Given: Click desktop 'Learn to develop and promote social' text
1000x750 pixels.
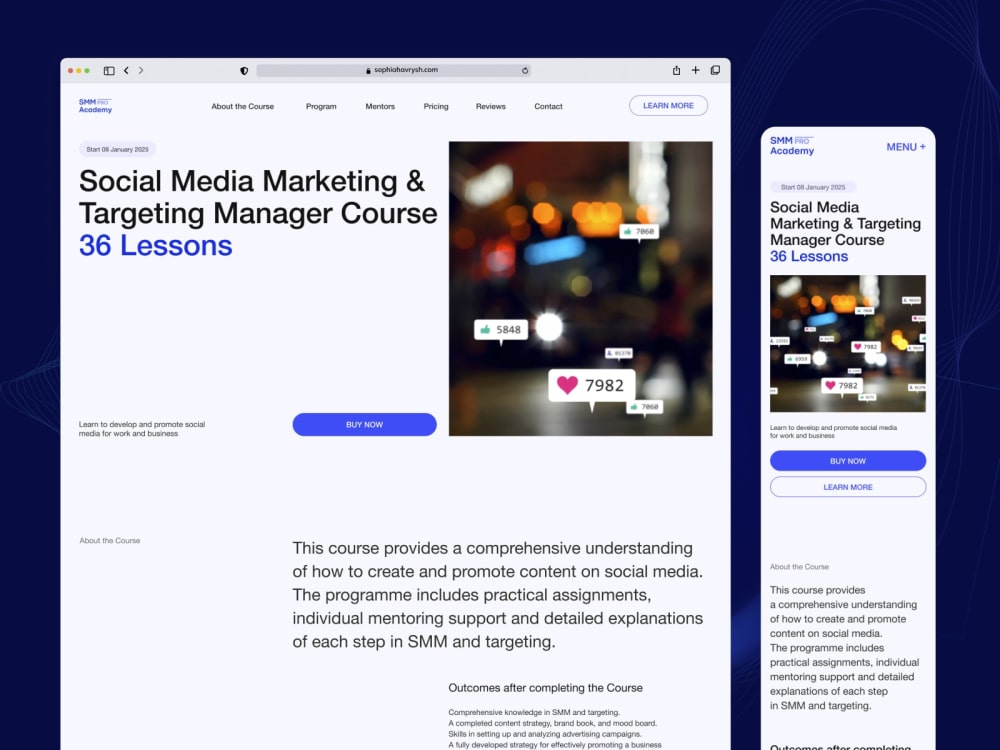Looking at the screenshot, I should (x=142, y=429).
